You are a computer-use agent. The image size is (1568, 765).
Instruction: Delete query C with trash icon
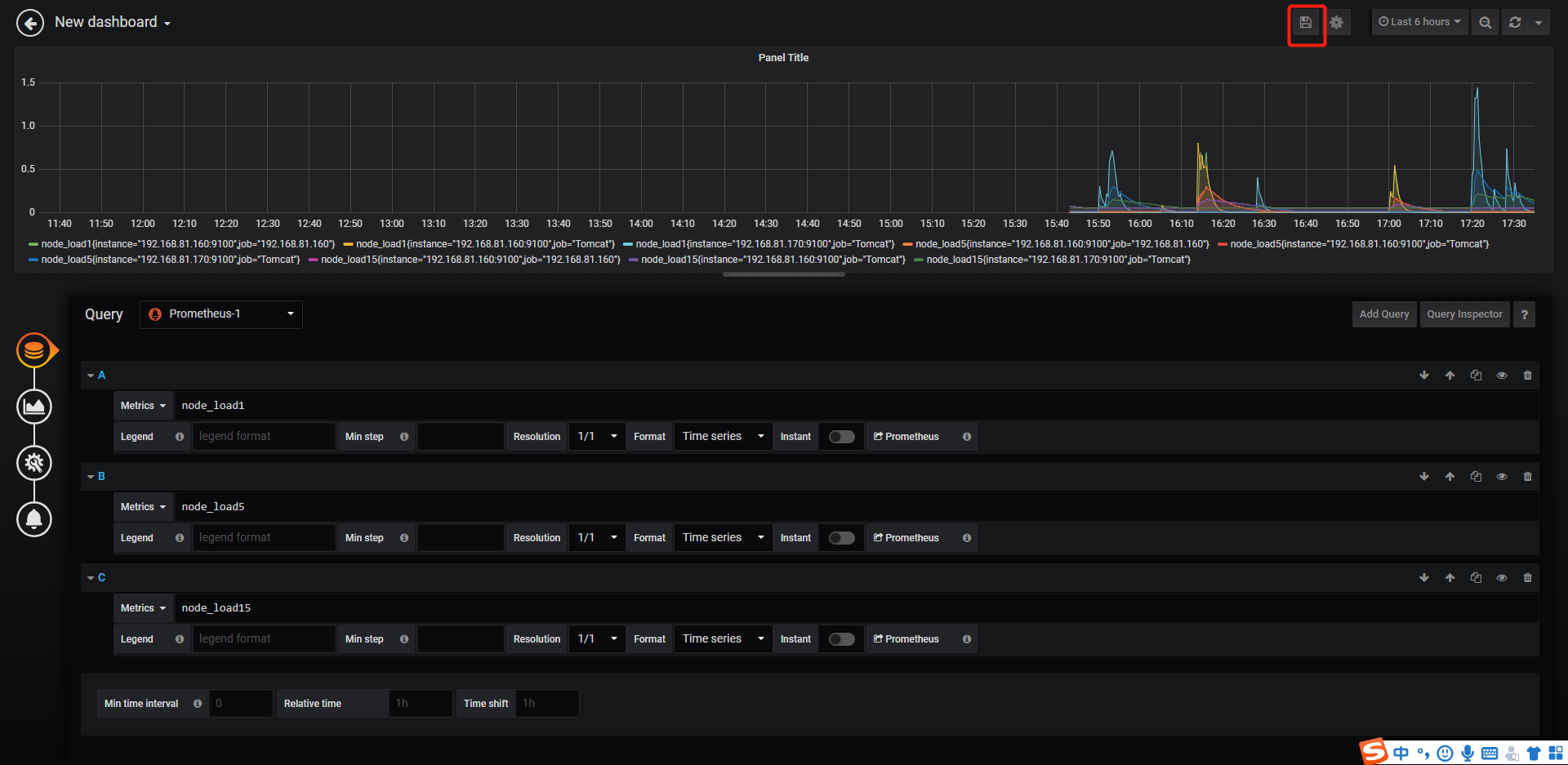[x=1528, y=578]
